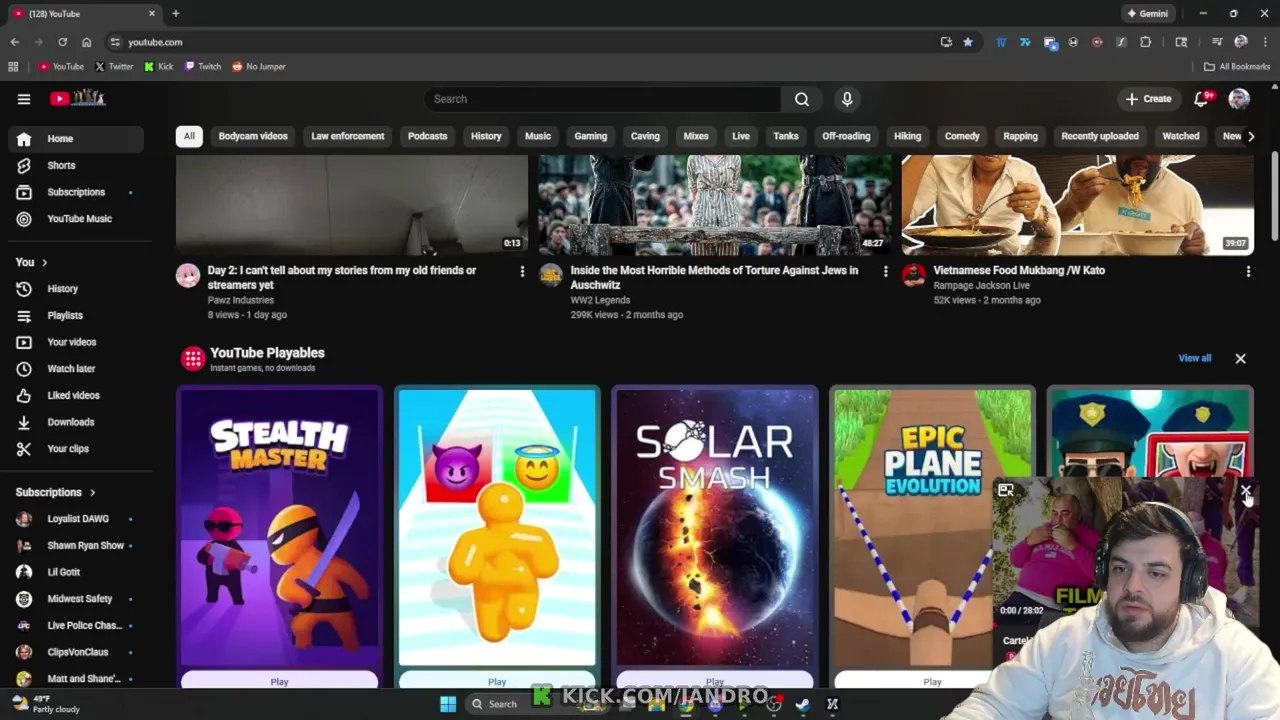Start voice search with microphone icon
The width and height of the screenshot is (1280, 720).
847,99
